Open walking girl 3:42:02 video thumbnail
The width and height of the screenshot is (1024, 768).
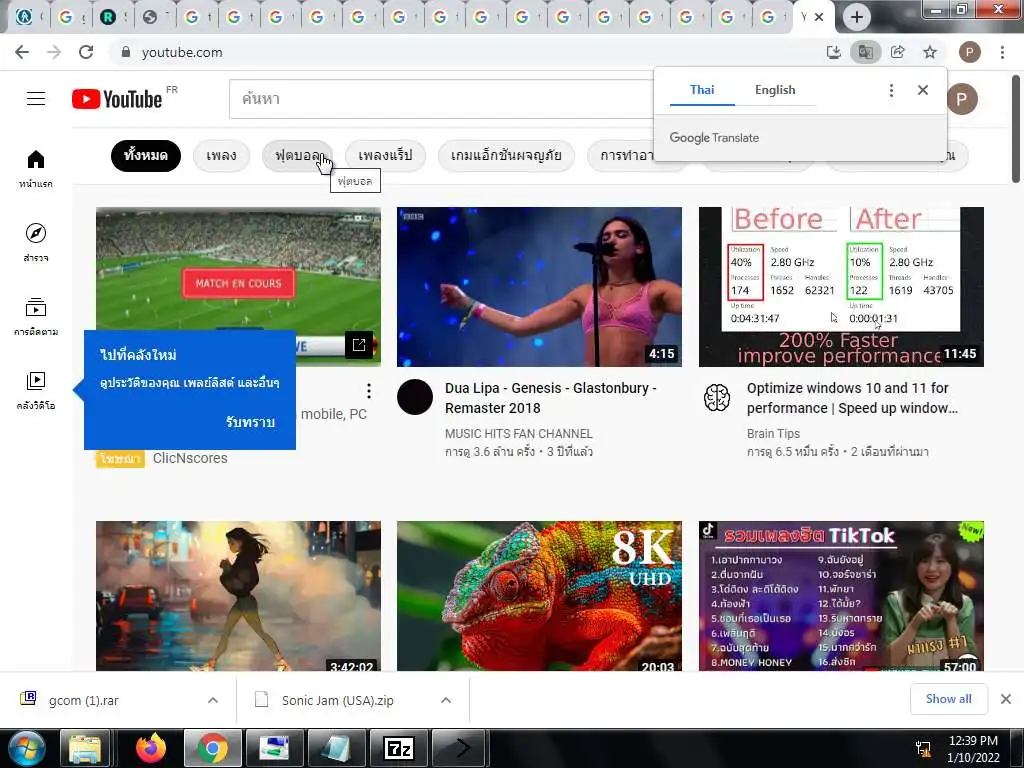pos(238,596)
